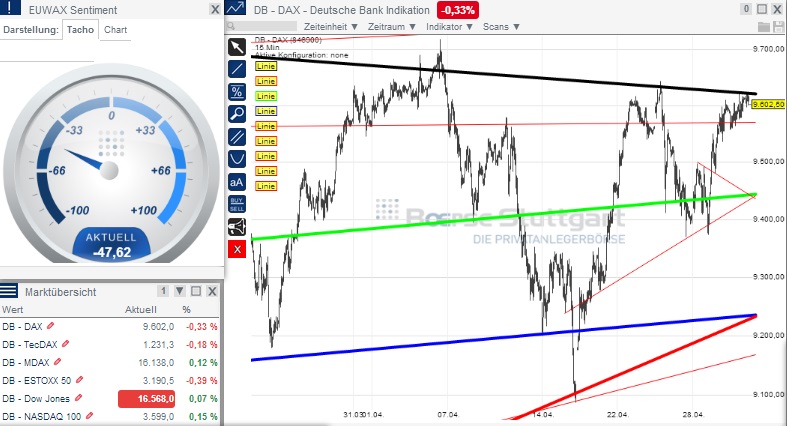Click the pencil icon next to DB - MDAX
787x426 pixels.
coord(57,362)
